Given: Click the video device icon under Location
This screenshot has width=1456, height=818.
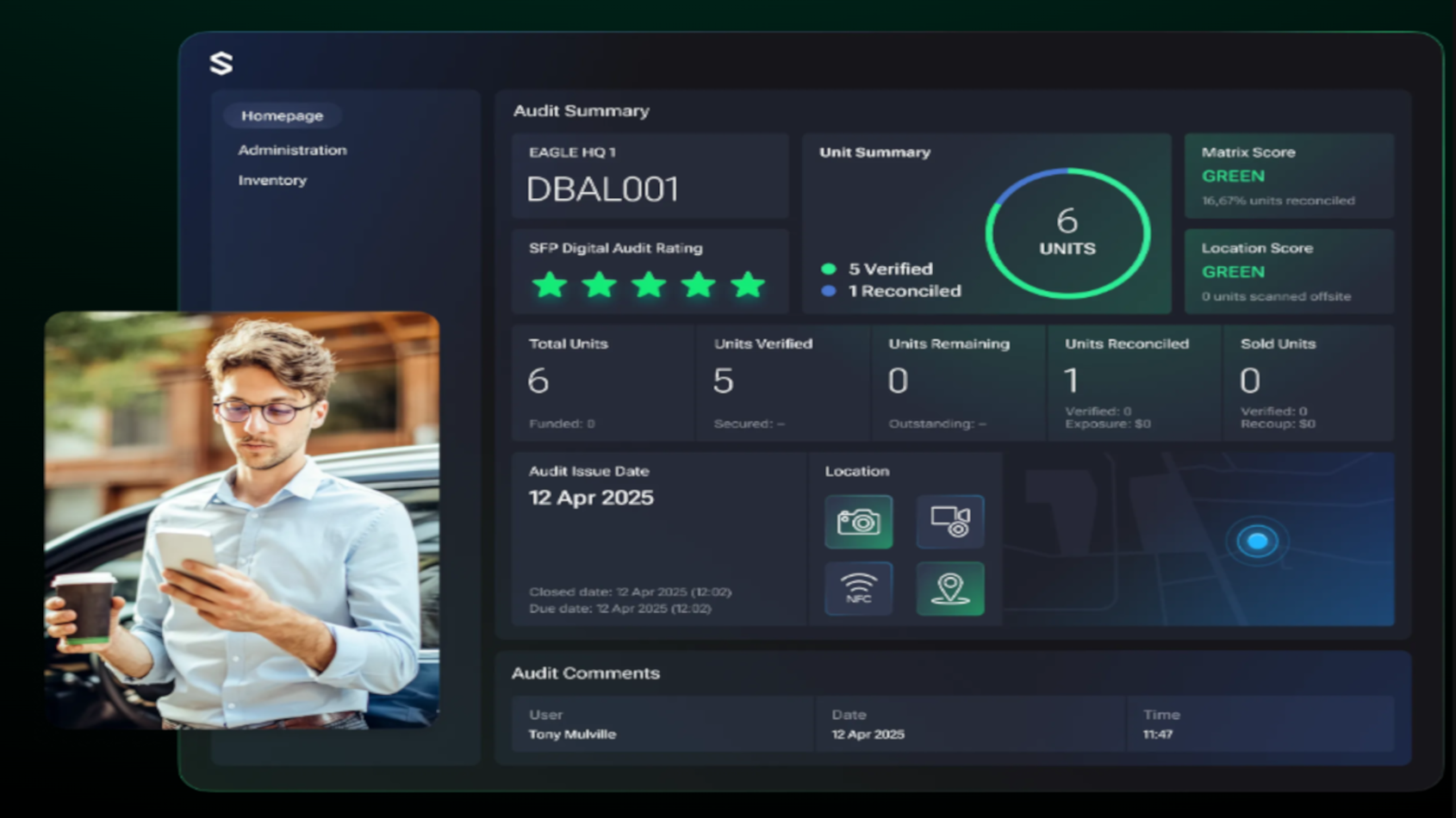Looking at the screenshot, I should pyautogui.click(x=949, y=522).
